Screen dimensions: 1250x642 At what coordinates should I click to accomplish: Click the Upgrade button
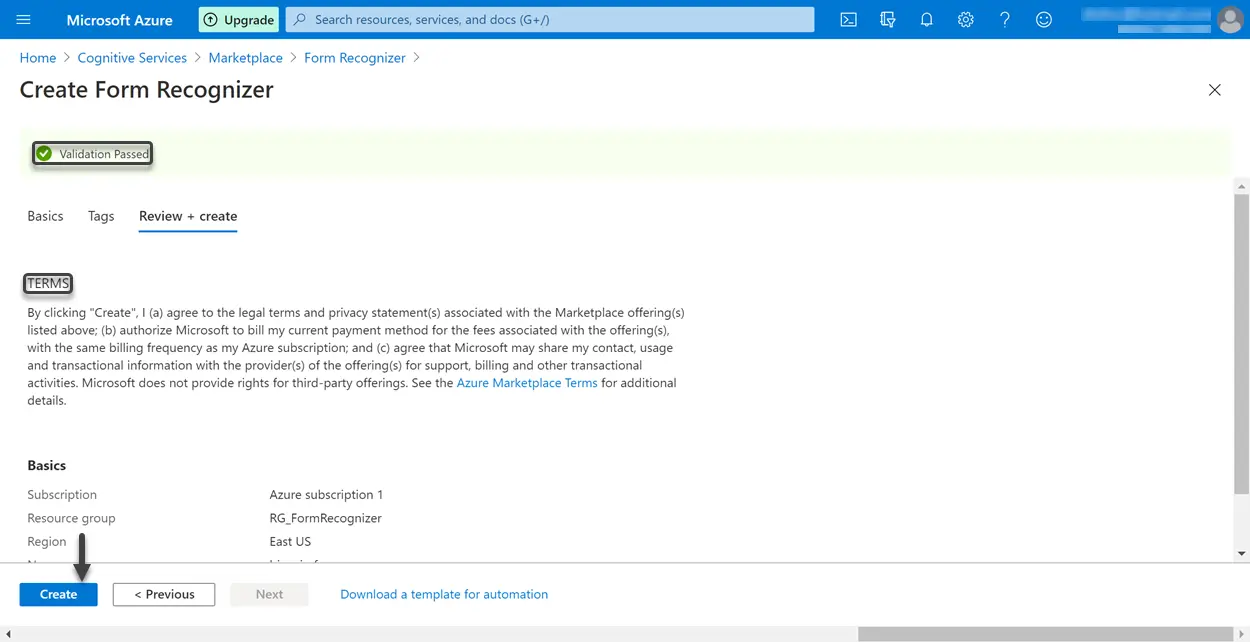pyautogui.click(x=239, y=19)
